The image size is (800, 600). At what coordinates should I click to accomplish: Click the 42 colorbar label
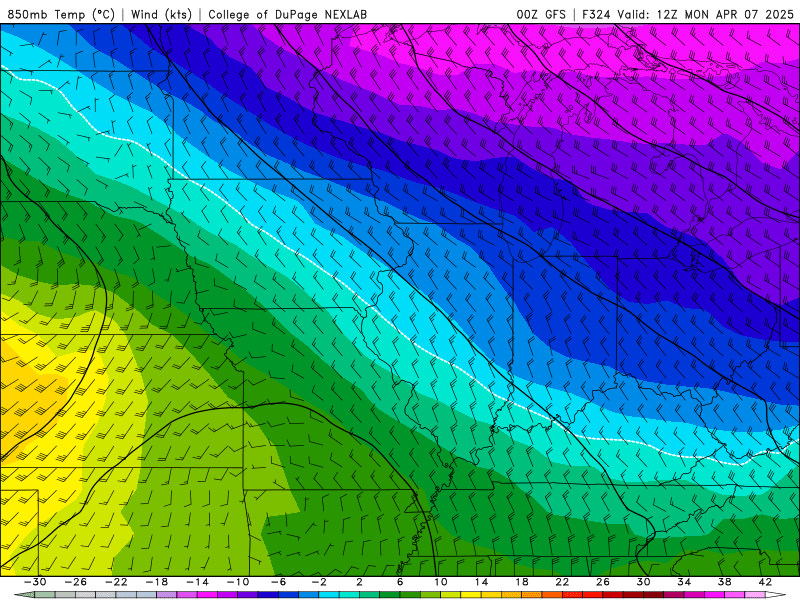coord(765,582)
